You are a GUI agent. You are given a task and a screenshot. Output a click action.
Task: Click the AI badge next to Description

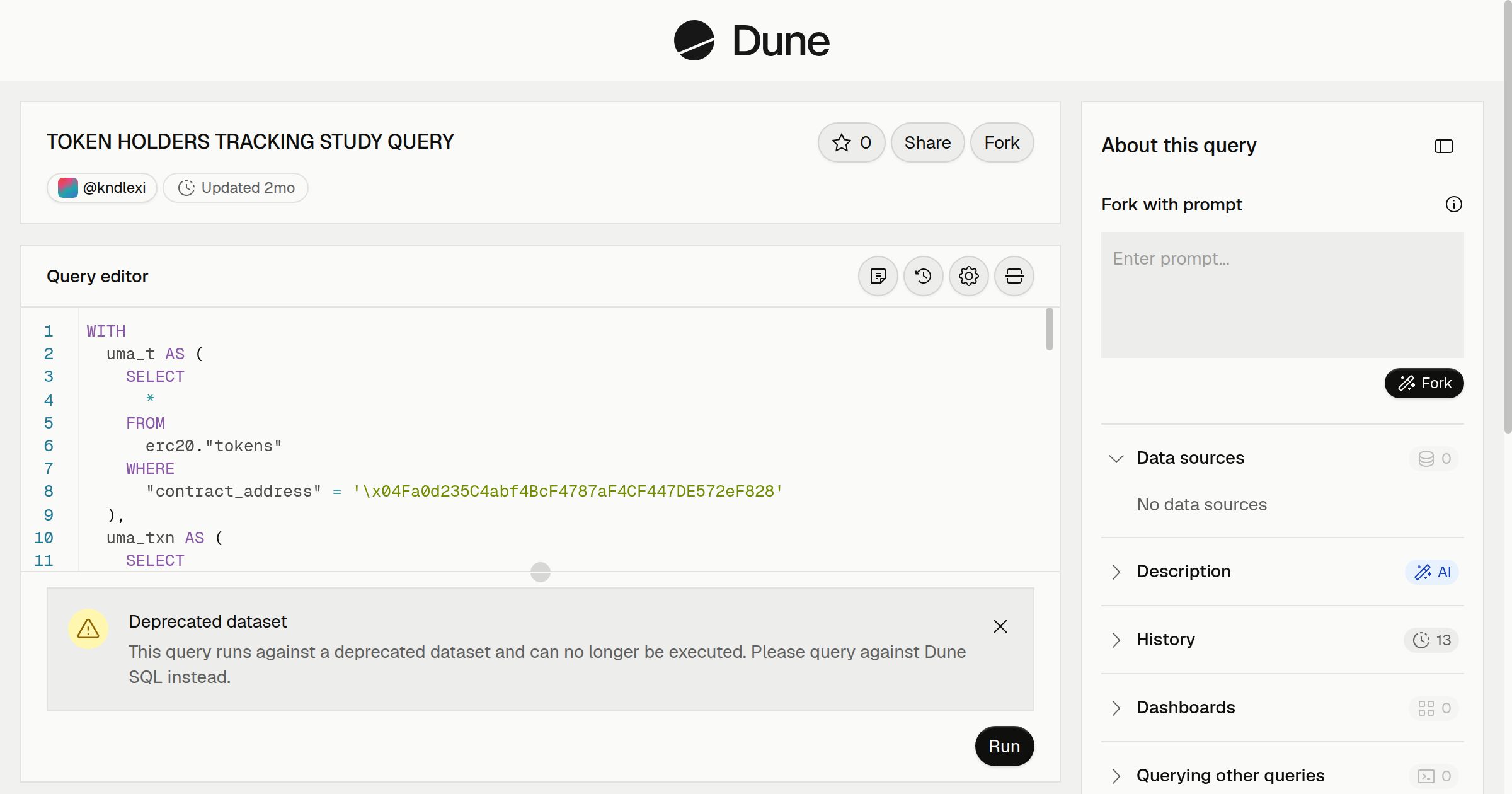point(1433,572)
